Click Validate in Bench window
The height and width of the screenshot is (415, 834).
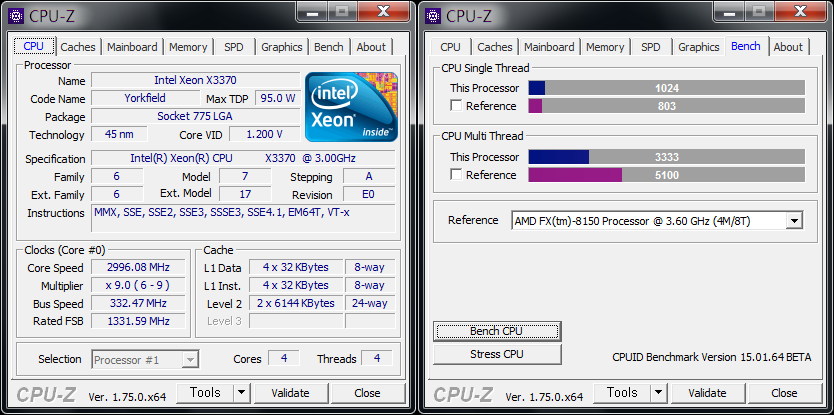point(707,393)
